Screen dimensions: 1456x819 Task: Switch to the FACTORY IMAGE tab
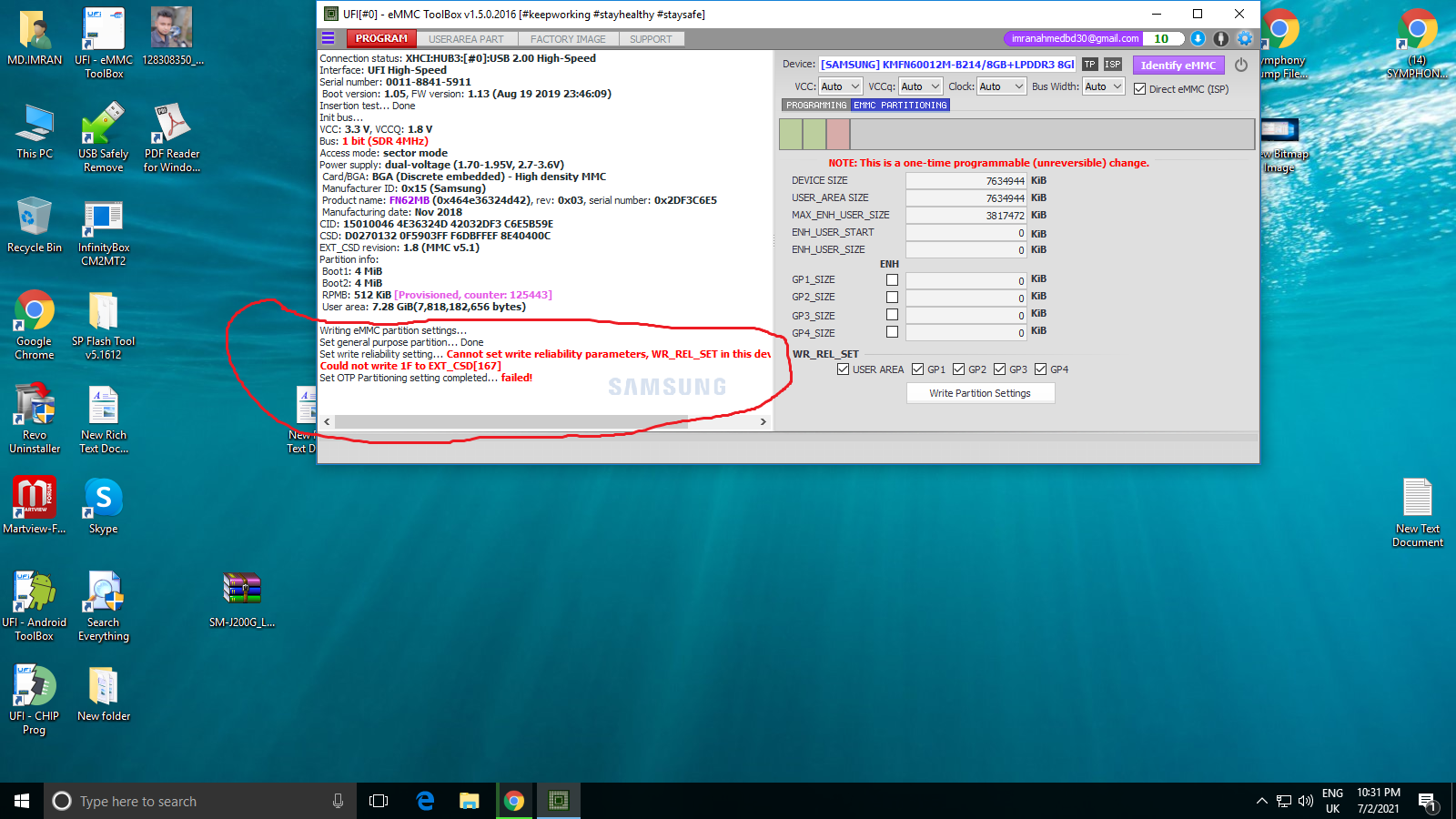(x=568, y=39)
